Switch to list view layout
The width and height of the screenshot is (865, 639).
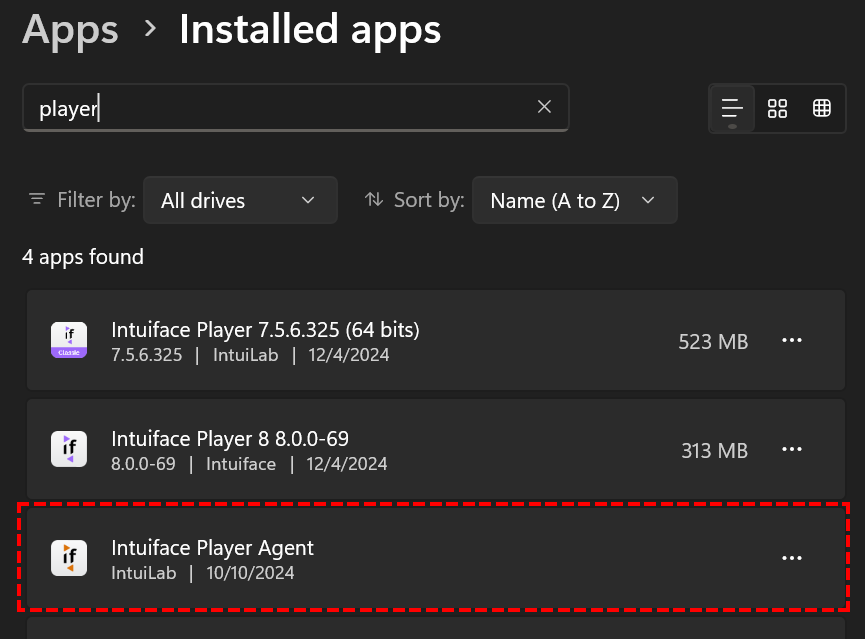point(732,108)
